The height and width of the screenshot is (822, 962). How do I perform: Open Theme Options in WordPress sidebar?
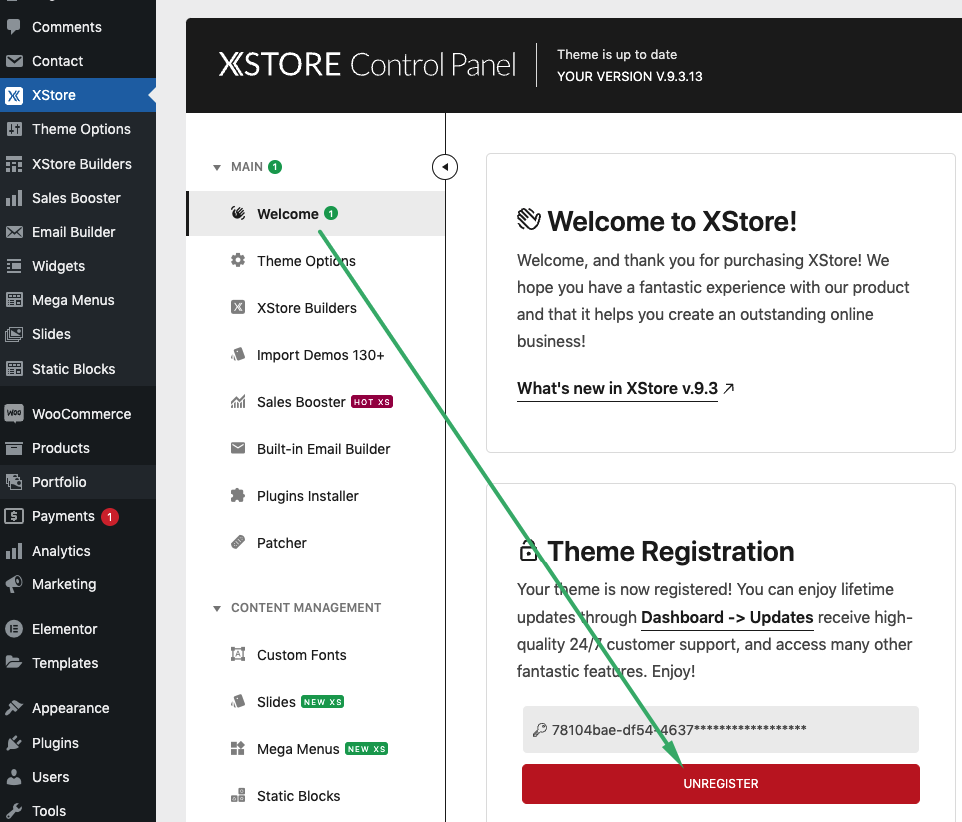78,129
